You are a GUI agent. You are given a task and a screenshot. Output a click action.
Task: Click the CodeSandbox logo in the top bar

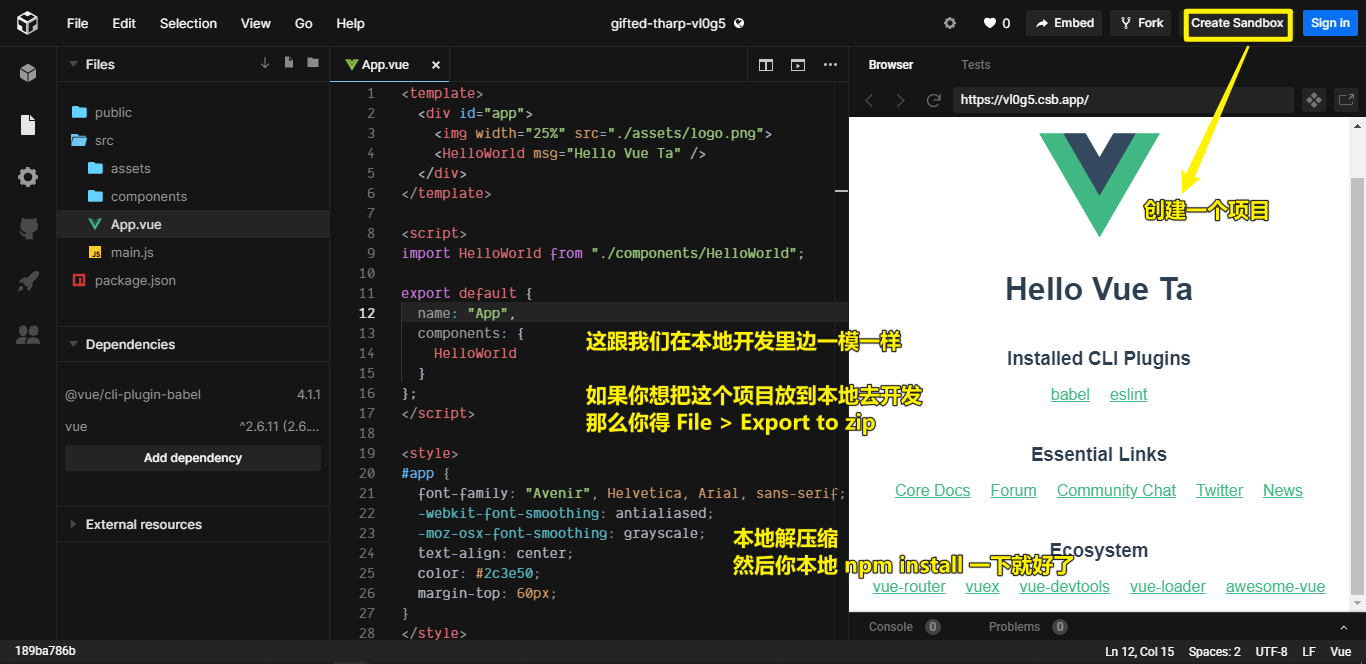click(28, 23)
